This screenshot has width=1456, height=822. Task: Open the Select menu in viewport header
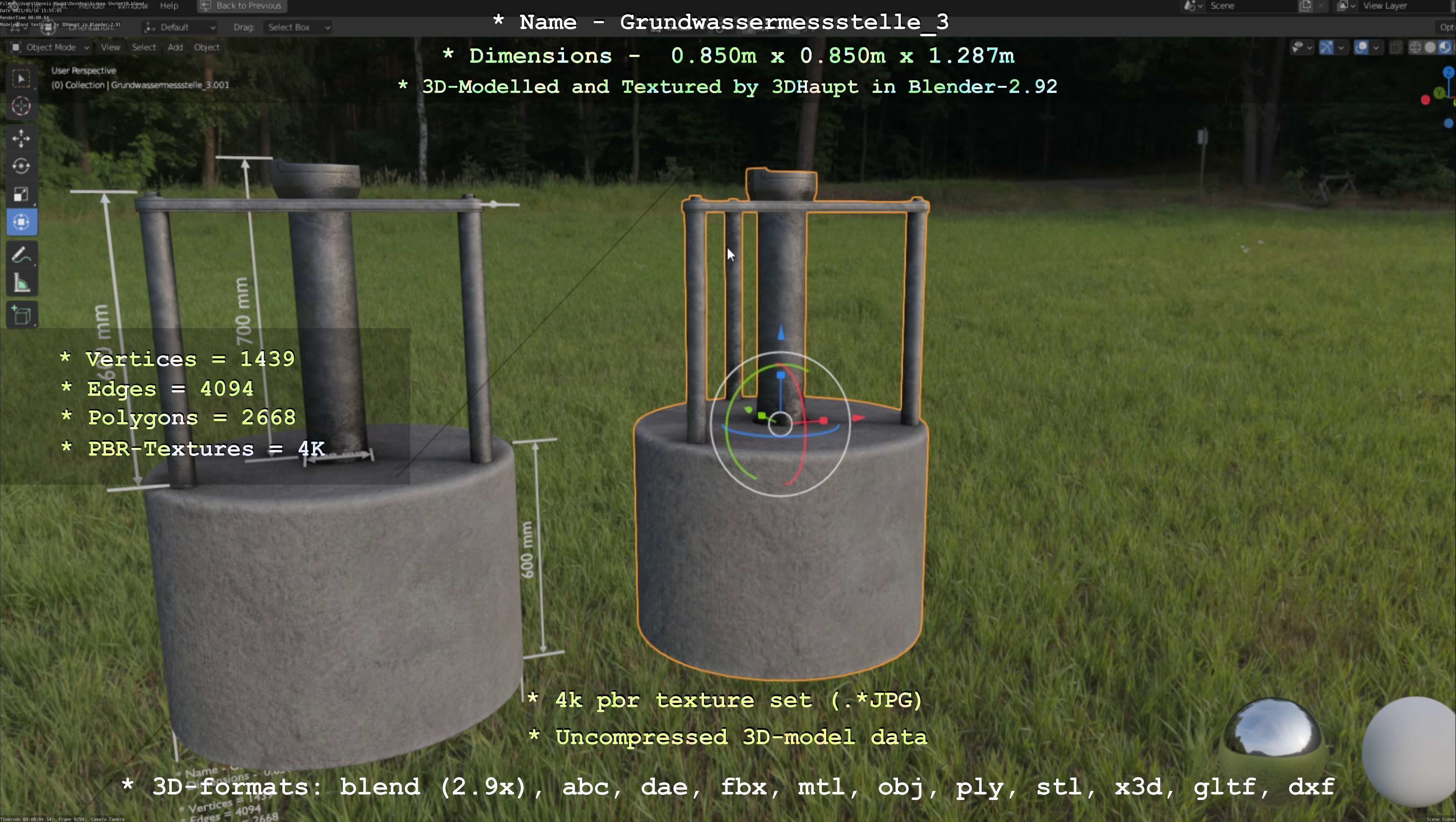144,47
